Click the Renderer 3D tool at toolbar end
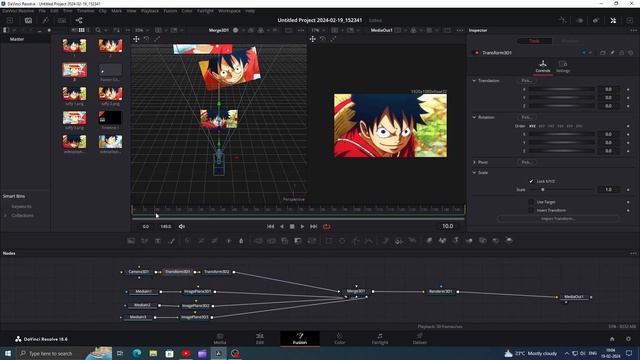This screenshot has height=360, width=640. click(509, 241)
